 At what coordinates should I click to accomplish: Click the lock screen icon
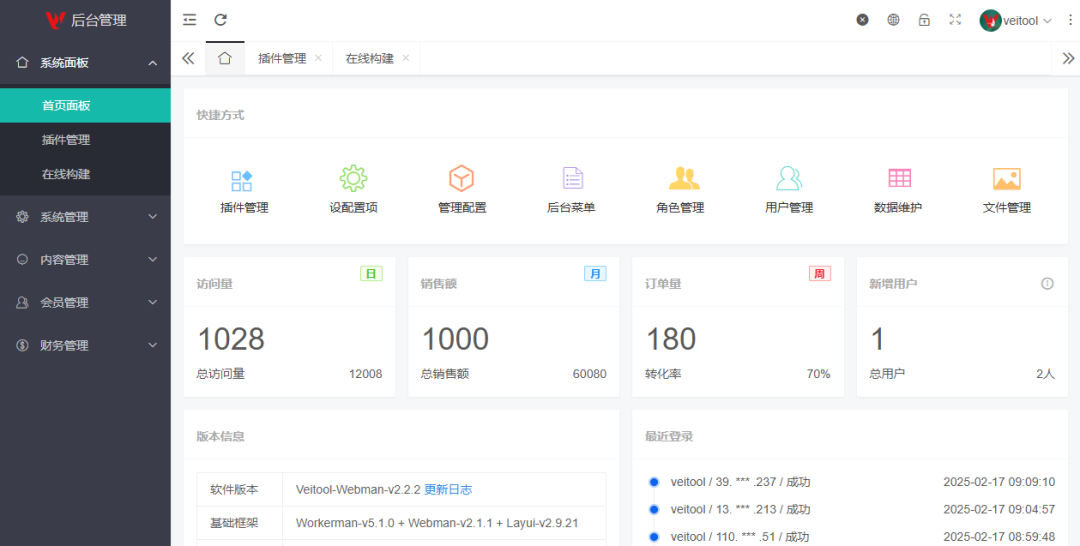(924, 20)
